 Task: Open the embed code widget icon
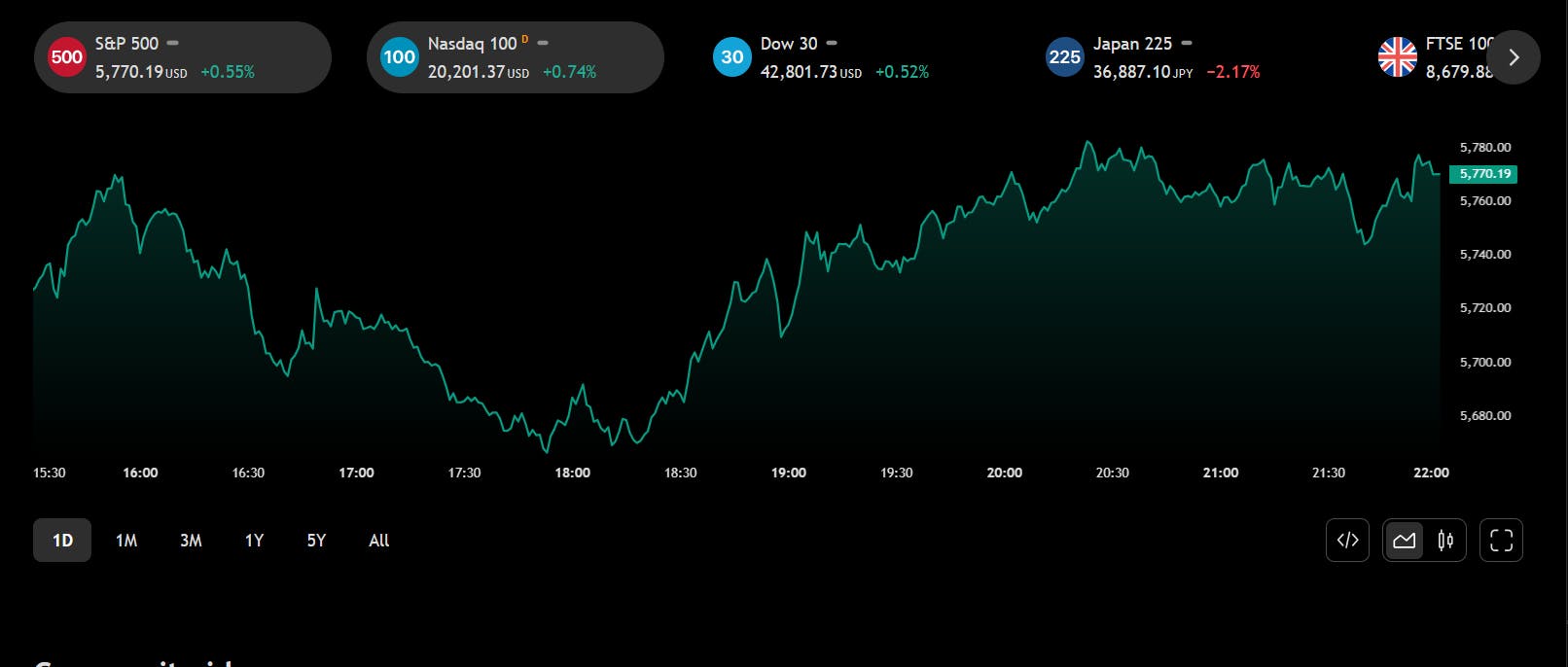coord(1347,541)
